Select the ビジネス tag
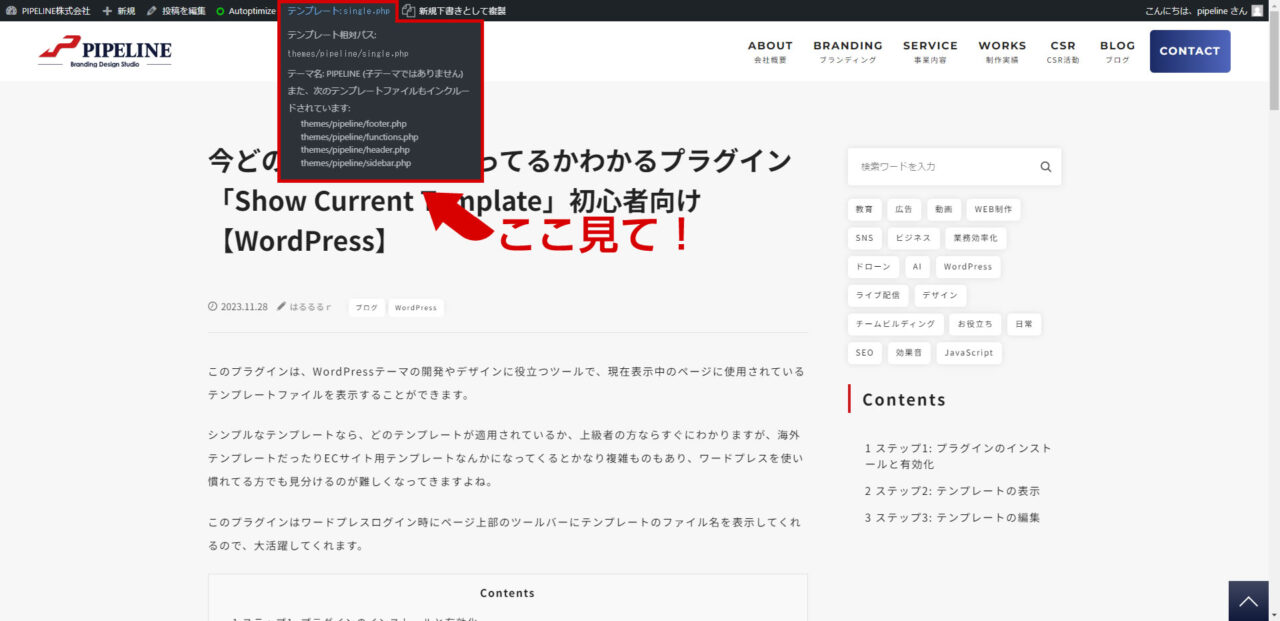Screen dimensions: 1280x621 click(x=912, y=238)
